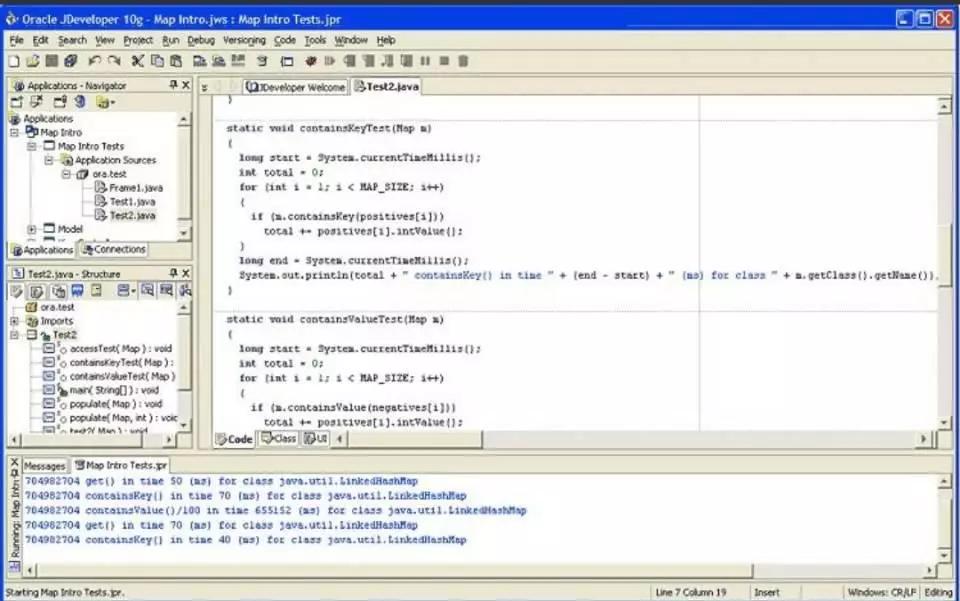Viewport: 960px width, 601px height.
Task: Close the Applications Navigator panel
Action: pyautogui.click(x=186, y=84)
